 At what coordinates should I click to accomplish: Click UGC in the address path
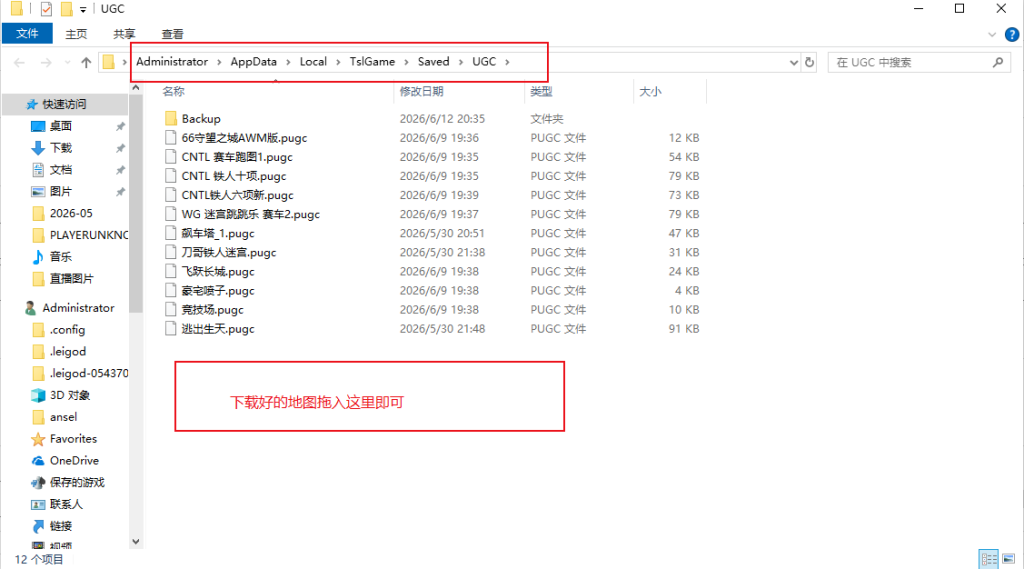point(484,61)
